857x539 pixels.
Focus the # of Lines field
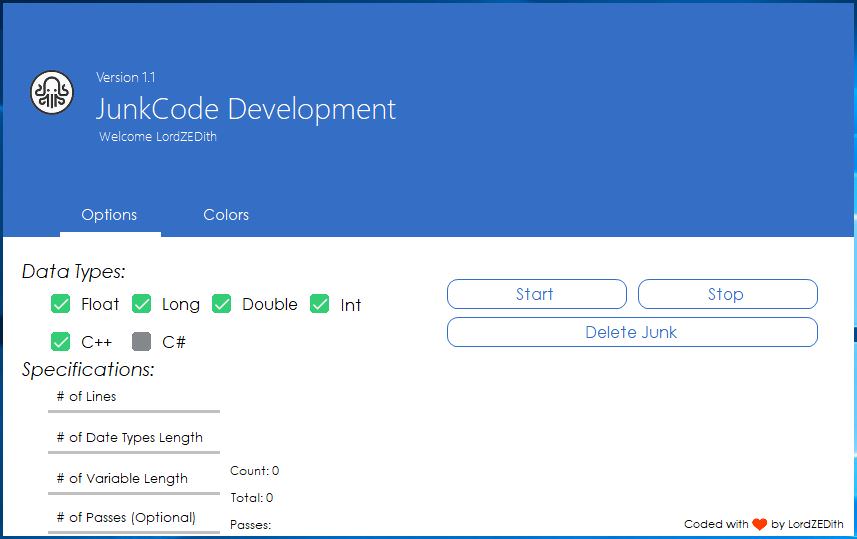pos(134,399)
